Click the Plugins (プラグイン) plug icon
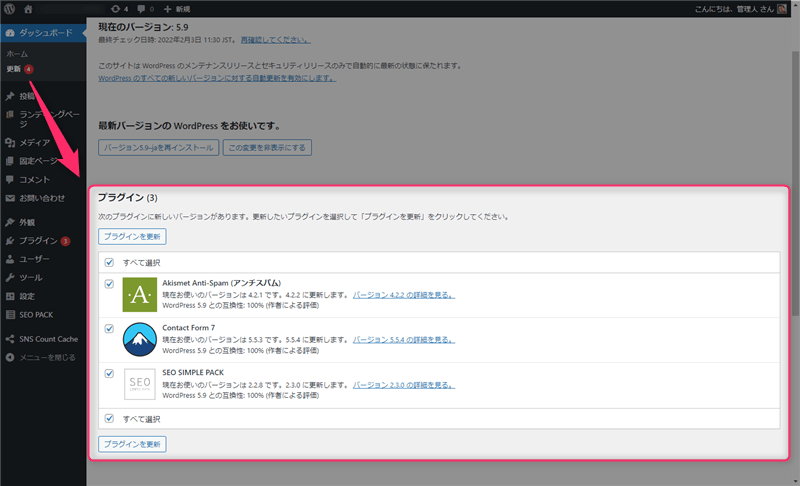Image resolution: width=800 pixels, height=486 pixels. (10, 241)
